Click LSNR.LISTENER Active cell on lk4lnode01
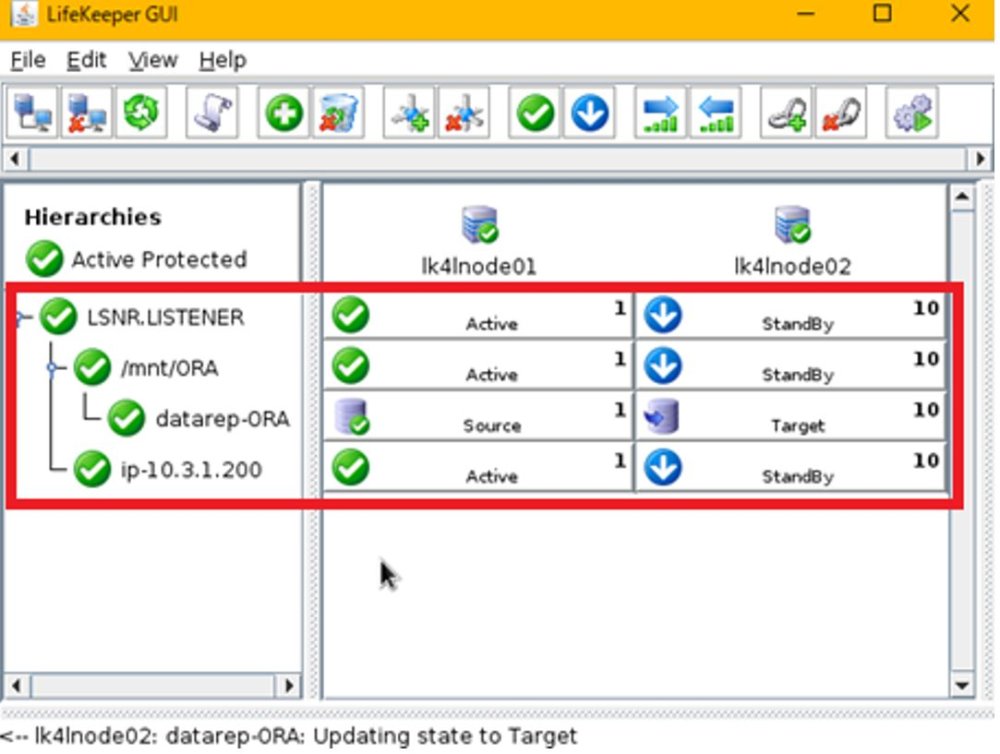This screenshot has width=1000, height=754. point(478,315)
